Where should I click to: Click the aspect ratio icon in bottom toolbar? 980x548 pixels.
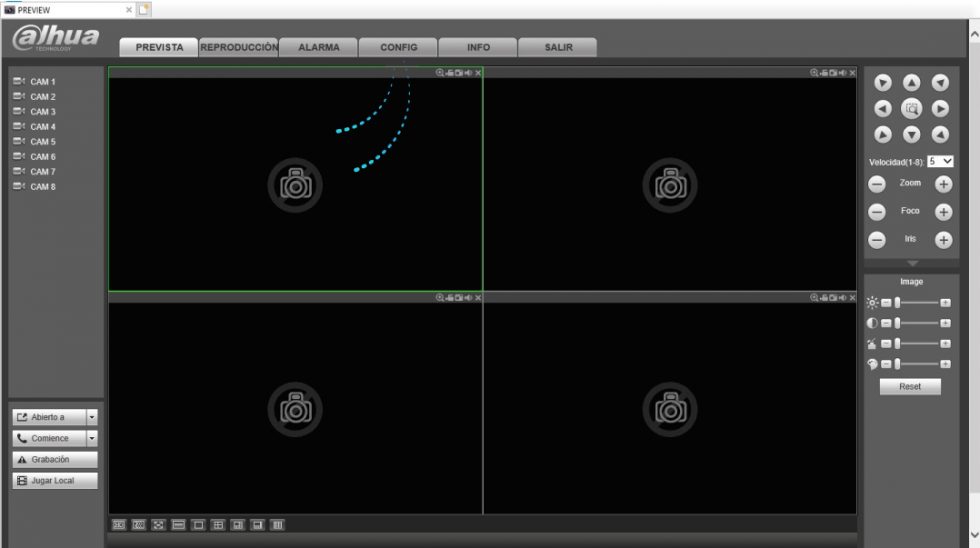178,525
